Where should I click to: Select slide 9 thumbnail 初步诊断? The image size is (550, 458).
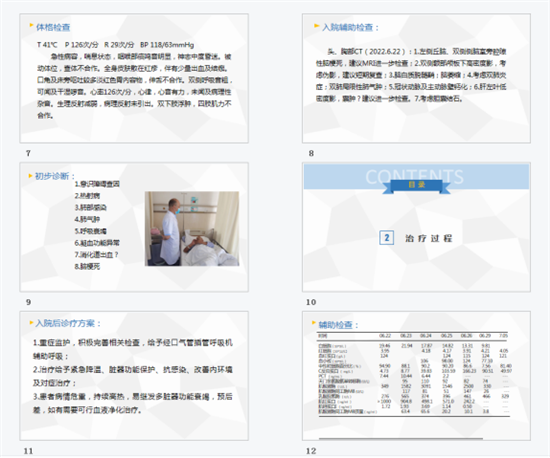click(x=134, y=227)
